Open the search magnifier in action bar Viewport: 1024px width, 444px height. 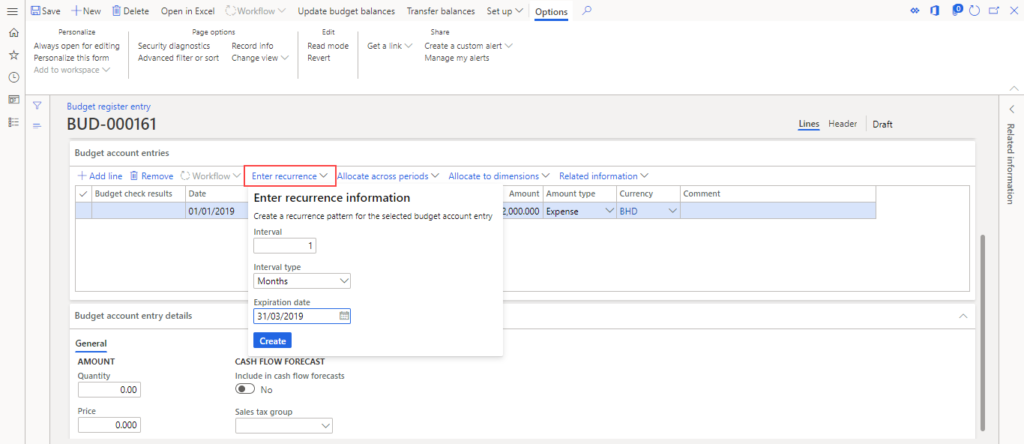pos(587,11)
